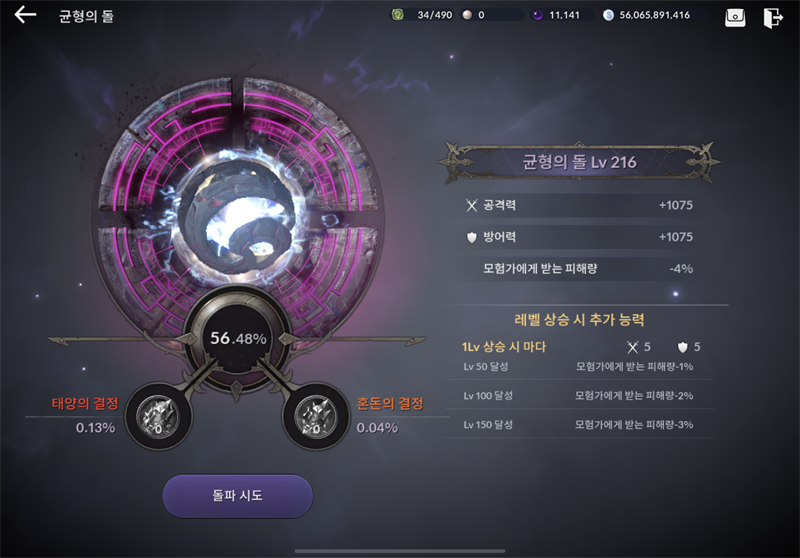
Task: Click the 균형의 돌 page title
Action: pyautogui.click(x=86, y=16)
